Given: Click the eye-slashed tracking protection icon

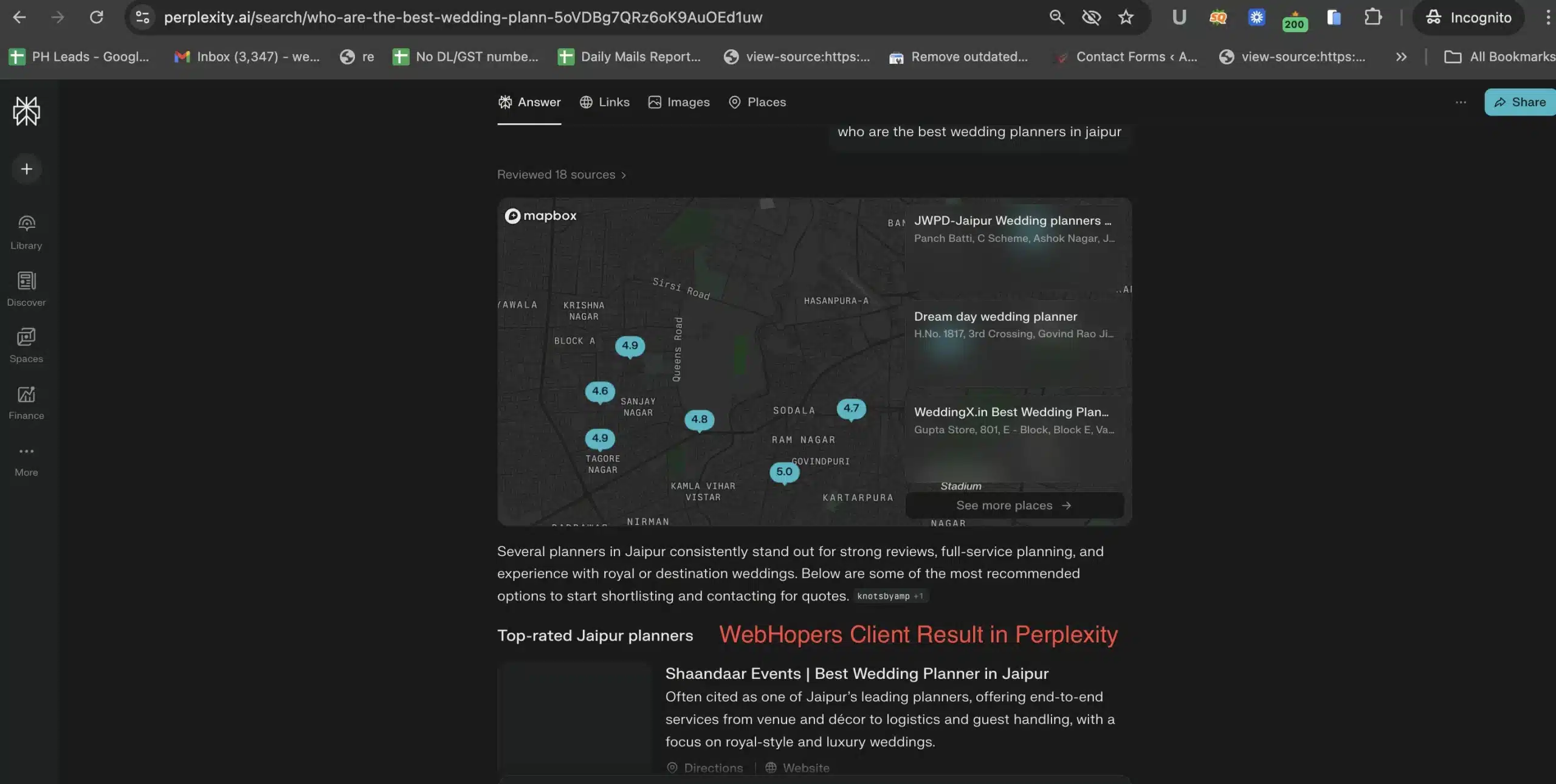Looking at the screenshot, I should [1091, 17].
